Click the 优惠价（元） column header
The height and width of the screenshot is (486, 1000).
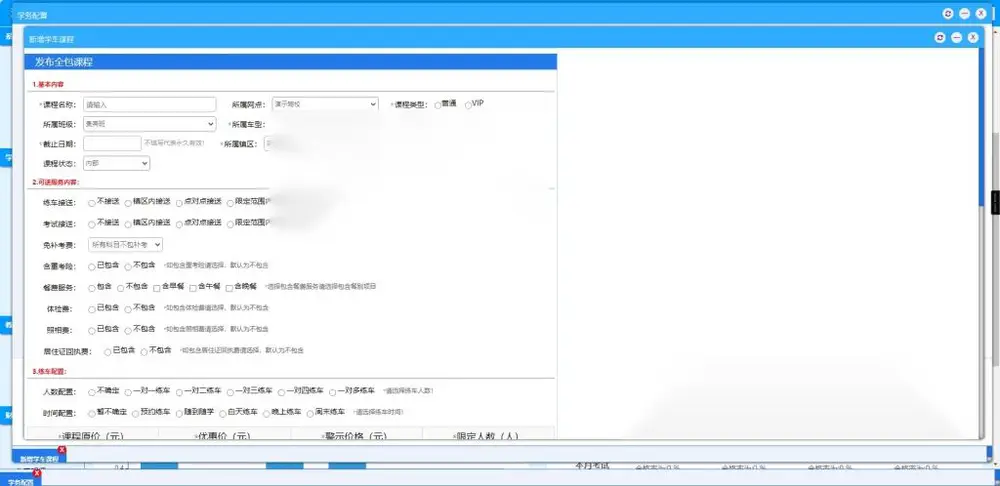pos(224,434)
